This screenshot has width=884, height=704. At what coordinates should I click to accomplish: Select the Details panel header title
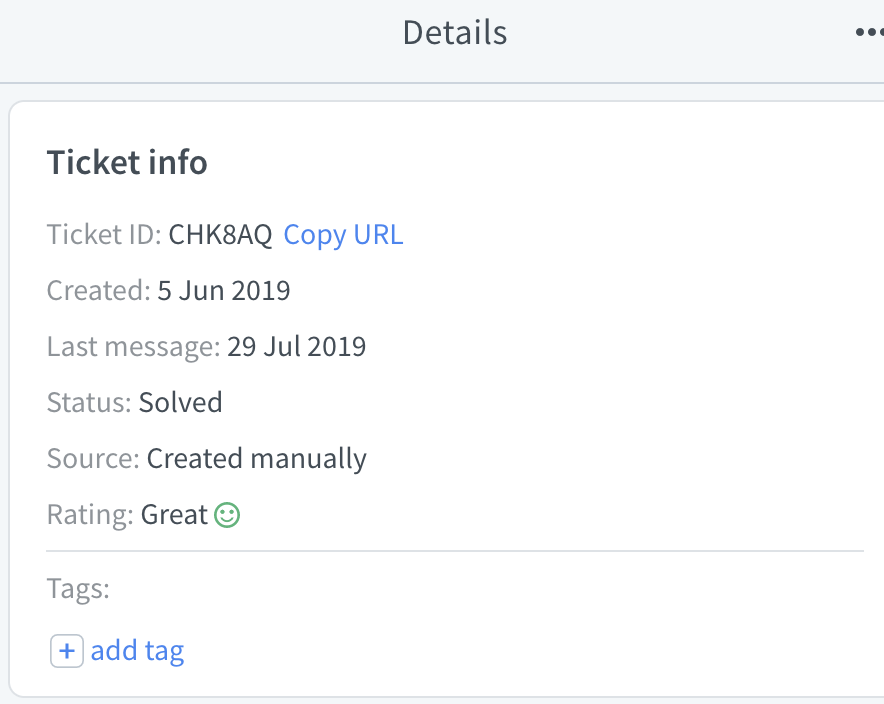click(455, 33)
